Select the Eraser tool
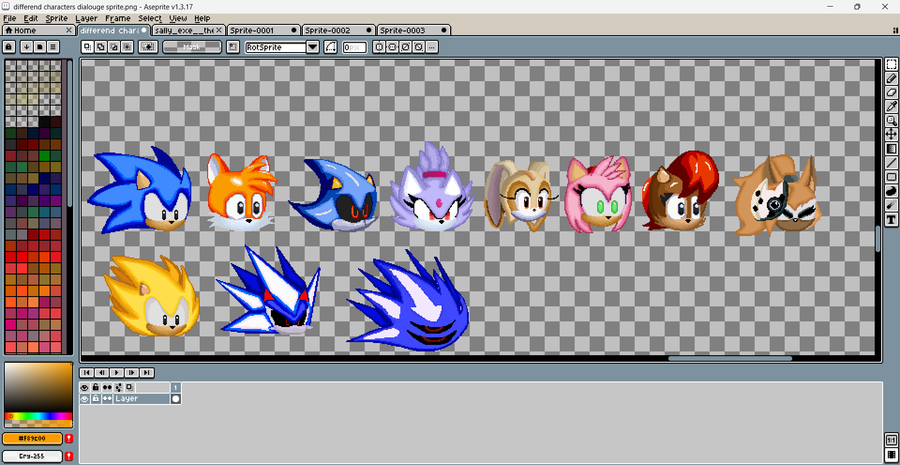The image size is (900, 465). 891,92
